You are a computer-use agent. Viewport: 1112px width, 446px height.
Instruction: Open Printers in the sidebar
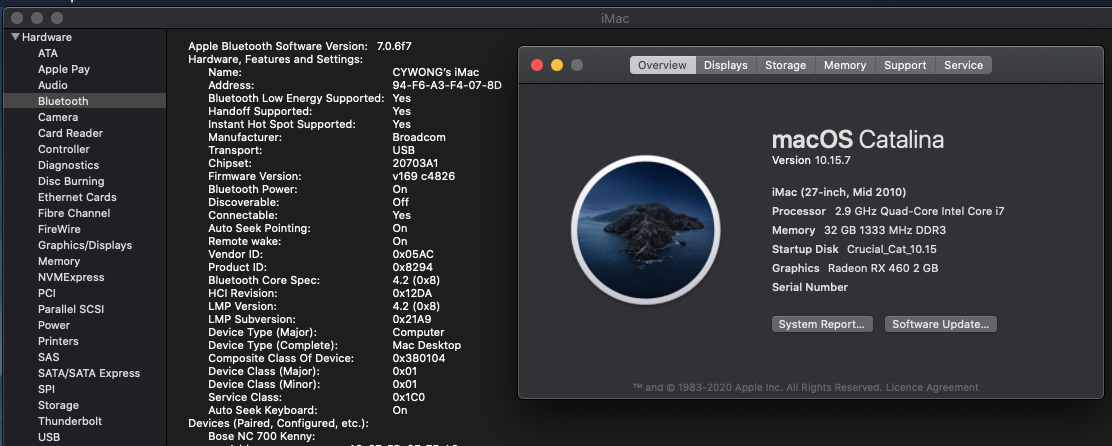tap(58, 341)
